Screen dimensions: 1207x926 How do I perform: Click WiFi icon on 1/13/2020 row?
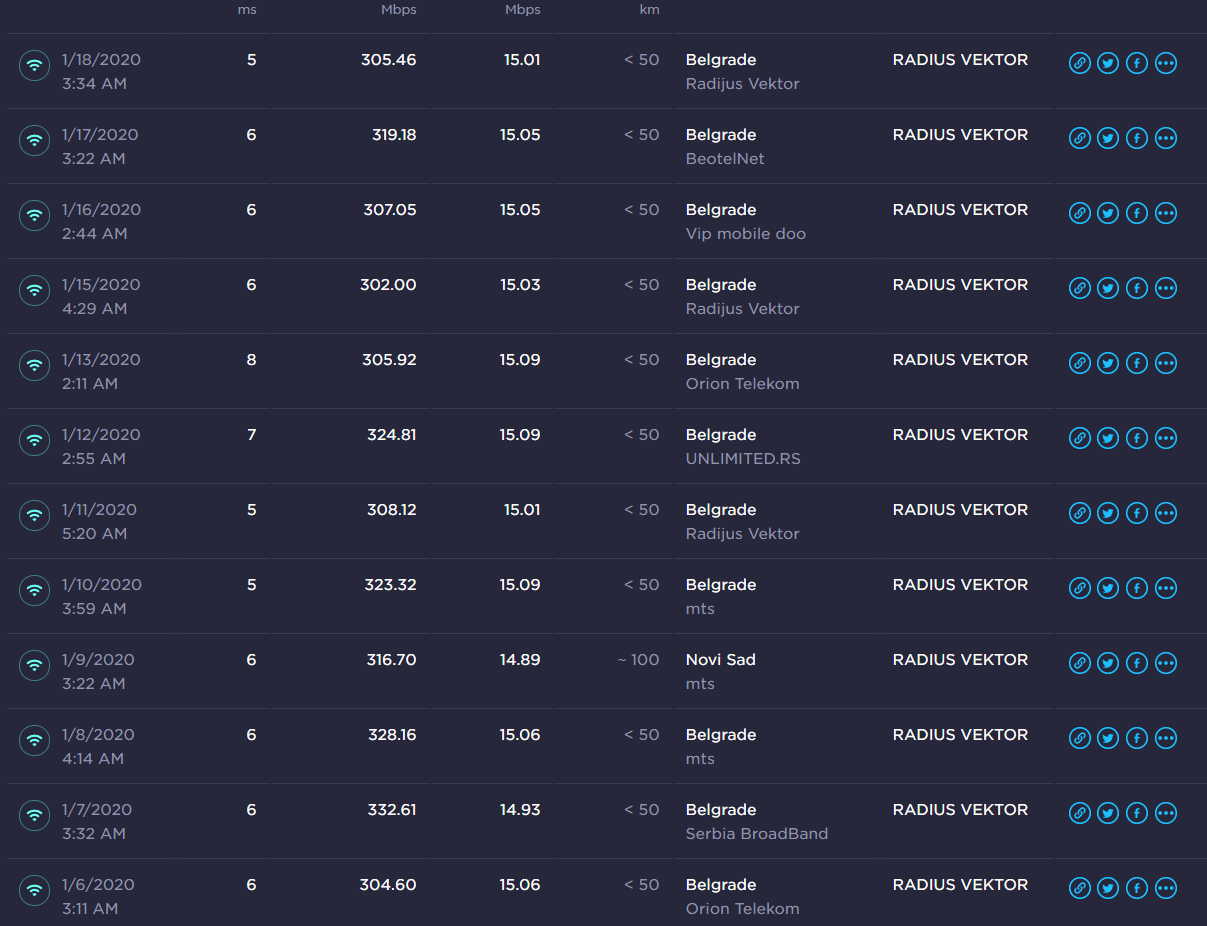point(35,365)
